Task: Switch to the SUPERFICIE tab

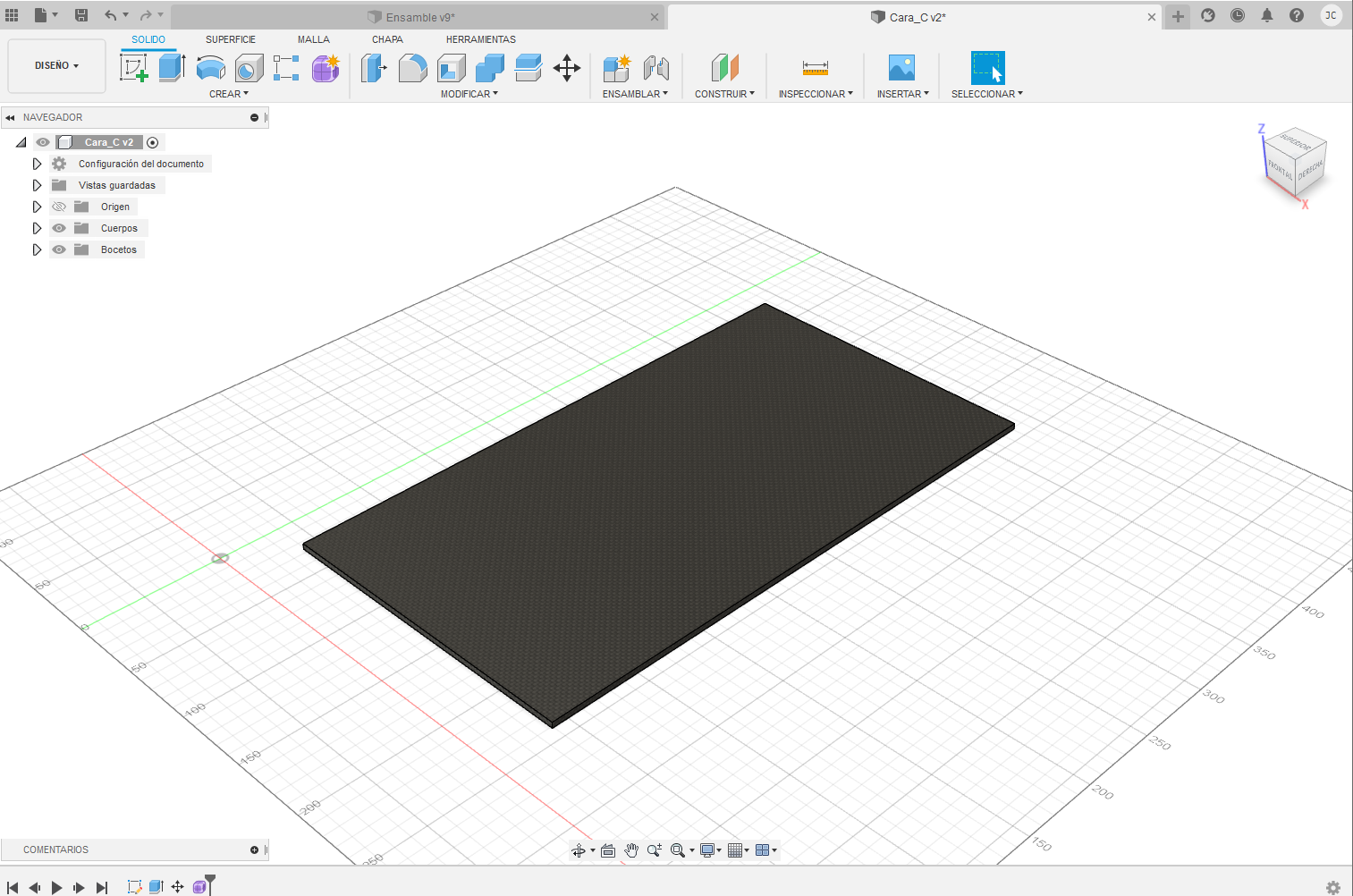Action: coord(231,39)
